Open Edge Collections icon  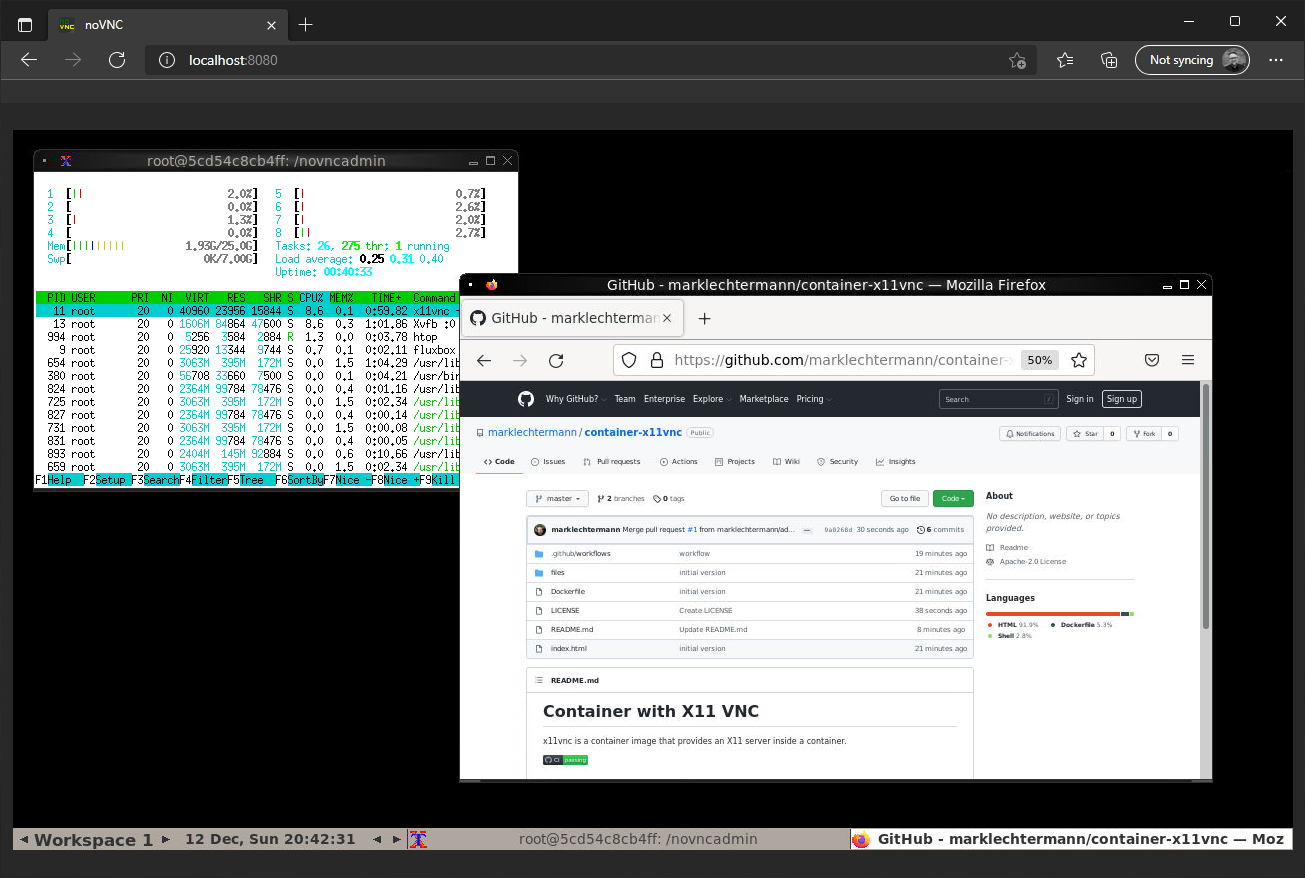(1109, 60)
